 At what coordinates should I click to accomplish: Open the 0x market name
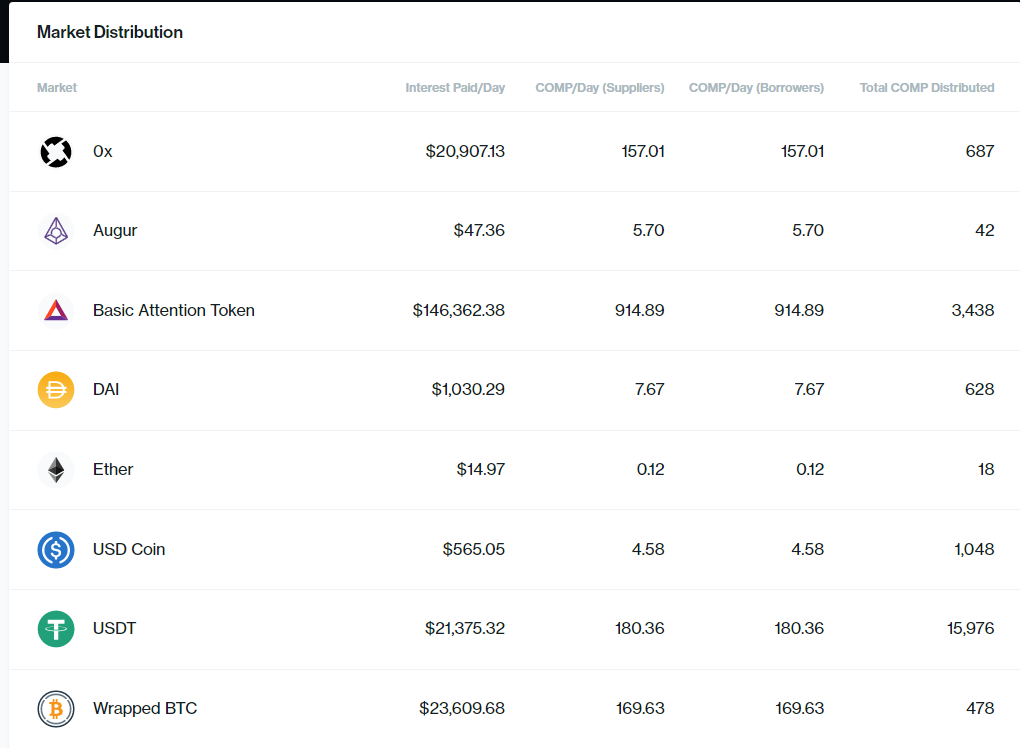coord(103,152)
